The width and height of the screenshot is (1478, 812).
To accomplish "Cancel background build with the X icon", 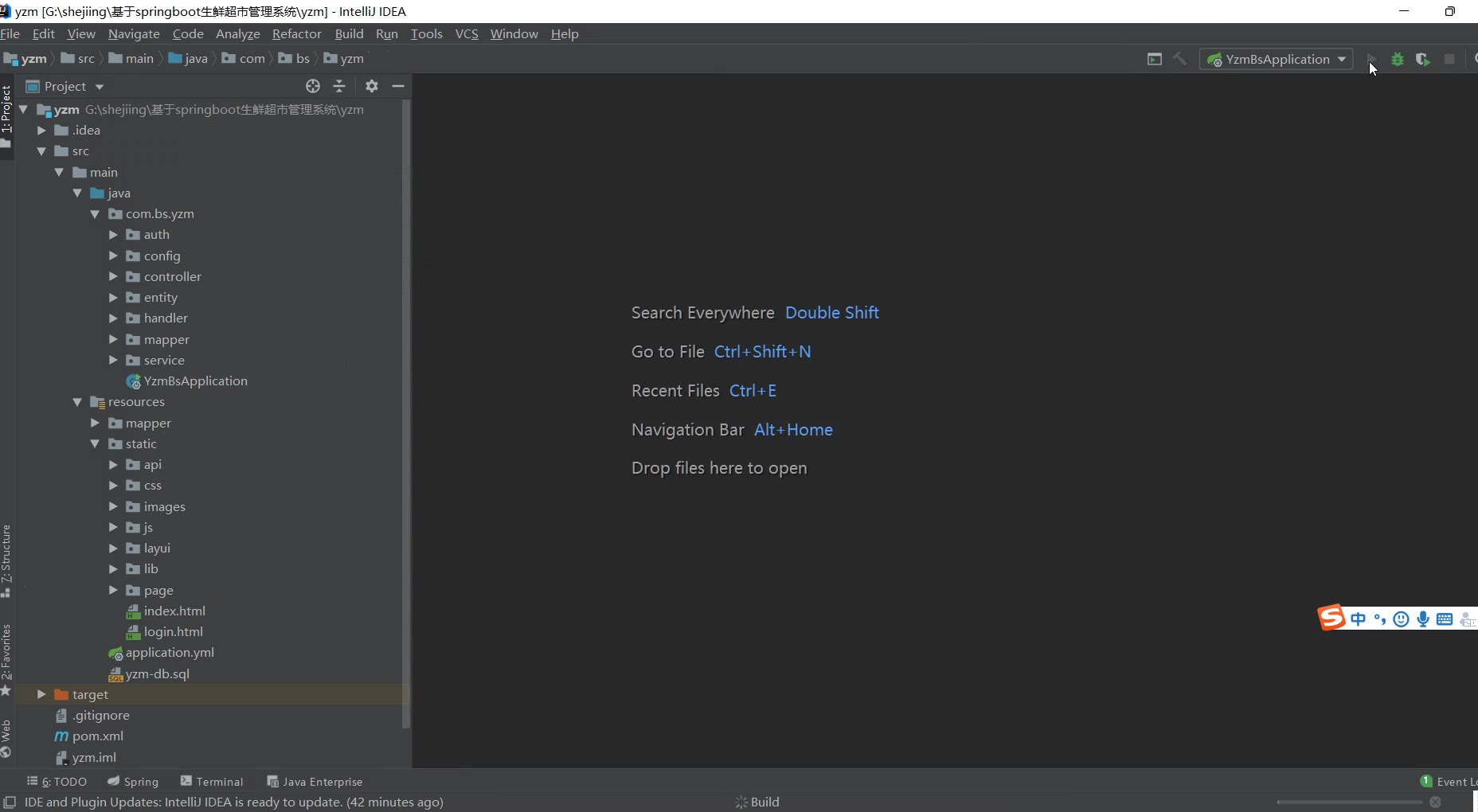I will click(x=1435, y=802).
